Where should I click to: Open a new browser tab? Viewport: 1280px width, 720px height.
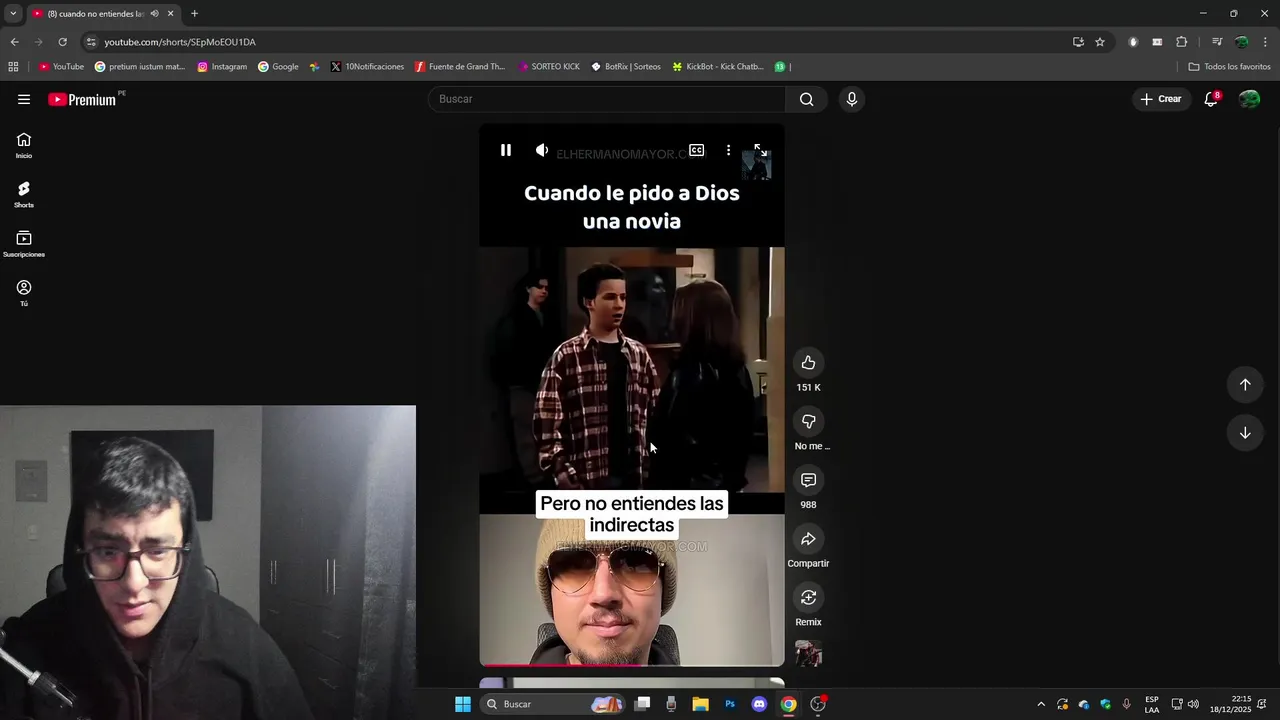click(x=194, y=13)
